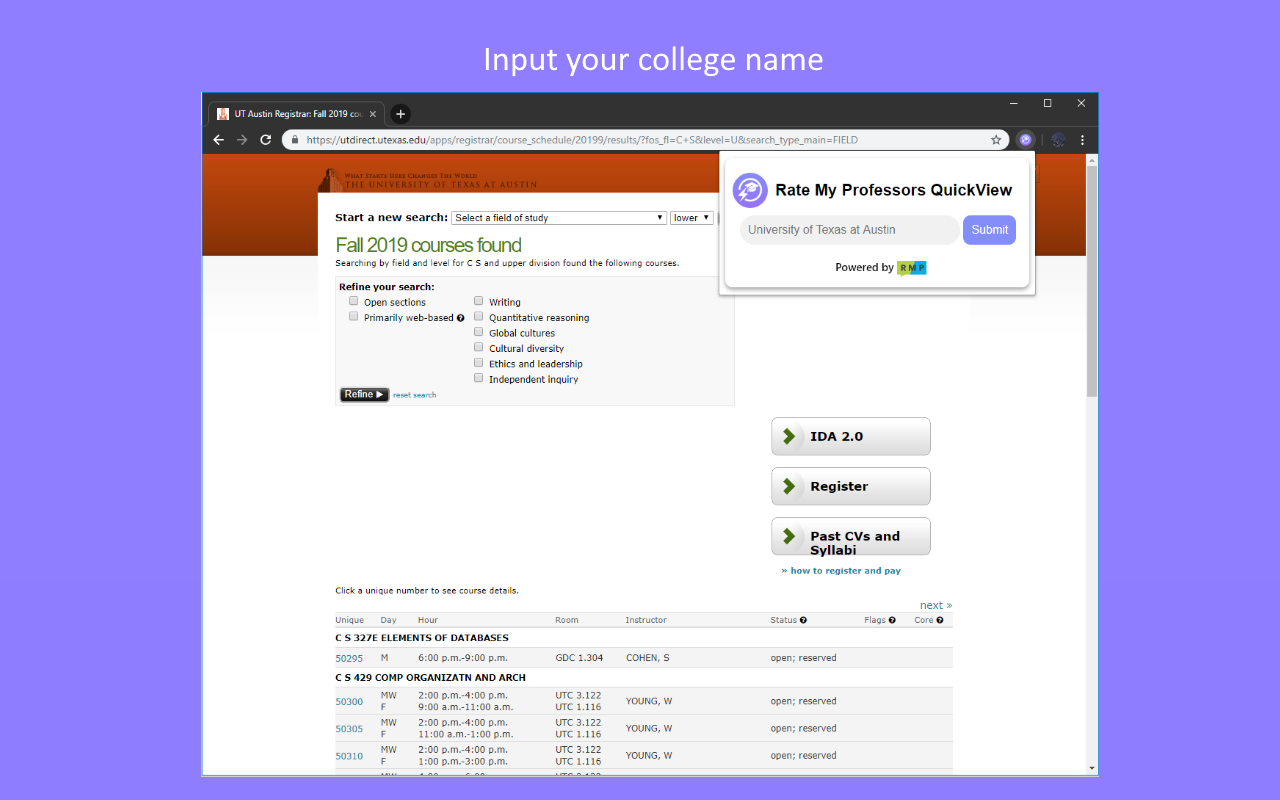This screenshot has width=1280, height=800.
Task: Click the Register button
Action: [851, 486]
